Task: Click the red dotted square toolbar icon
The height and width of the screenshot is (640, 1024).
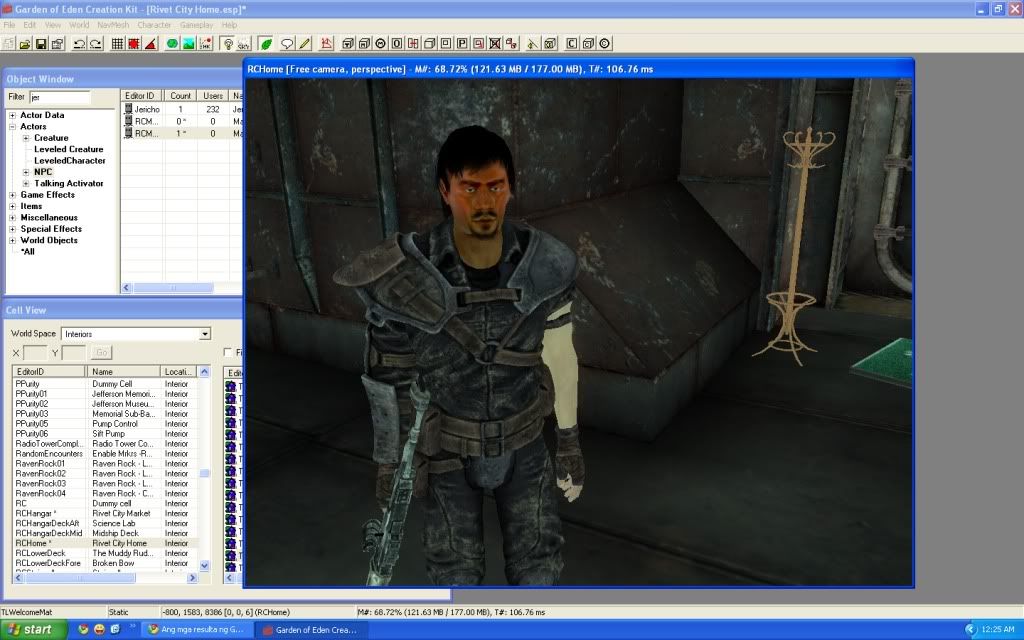Action: tap(134, 44)
